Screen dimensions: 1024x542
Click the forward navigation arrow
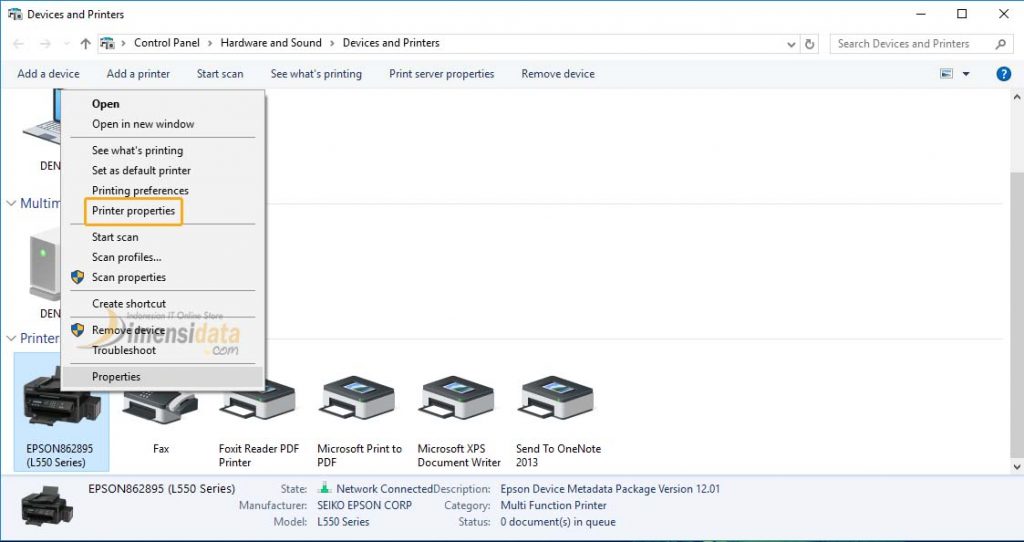click(x=45, y=44)
